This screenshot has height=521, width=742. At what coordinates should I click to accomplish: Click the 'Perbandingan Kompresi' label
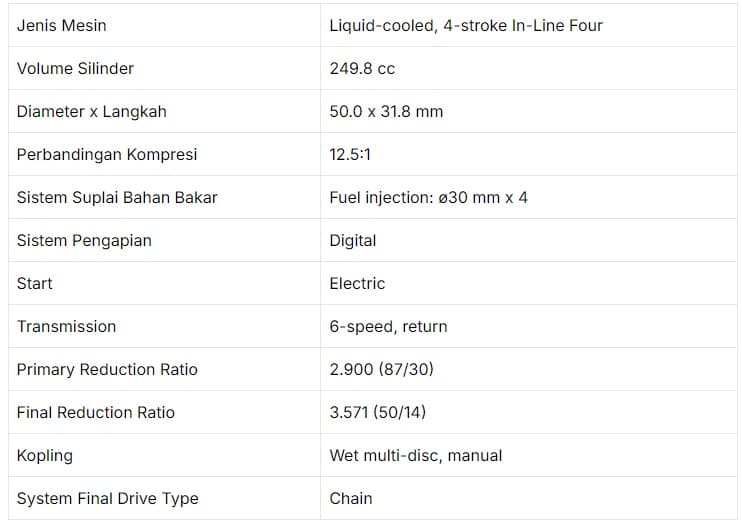(107, 154)
